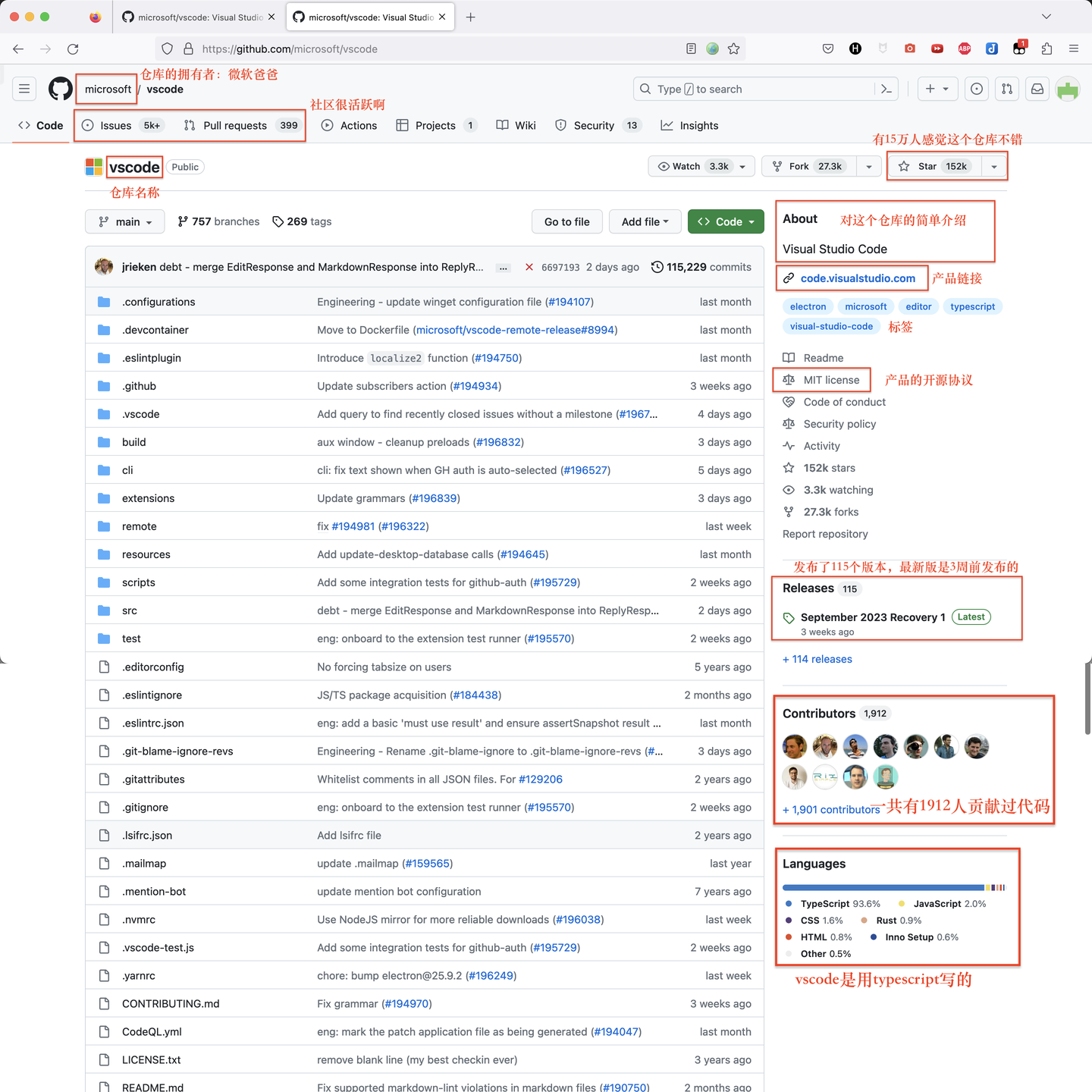
Task: Open the Fork options dropdown arrow
Action: pyautogui.click(x=869, y=166)
